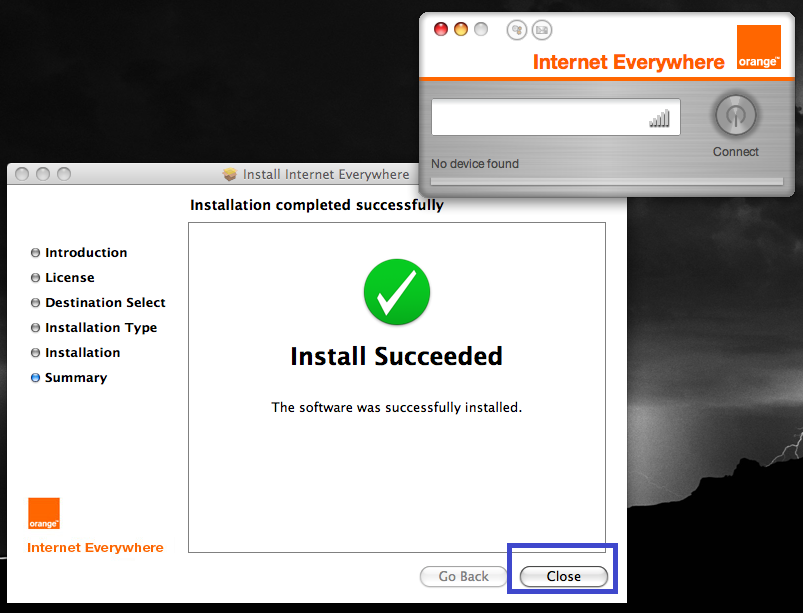This screenshot has height=613, width=803.
Task: Click the green Install Succeeded checkmark
Action: click(x=397, y=292)
